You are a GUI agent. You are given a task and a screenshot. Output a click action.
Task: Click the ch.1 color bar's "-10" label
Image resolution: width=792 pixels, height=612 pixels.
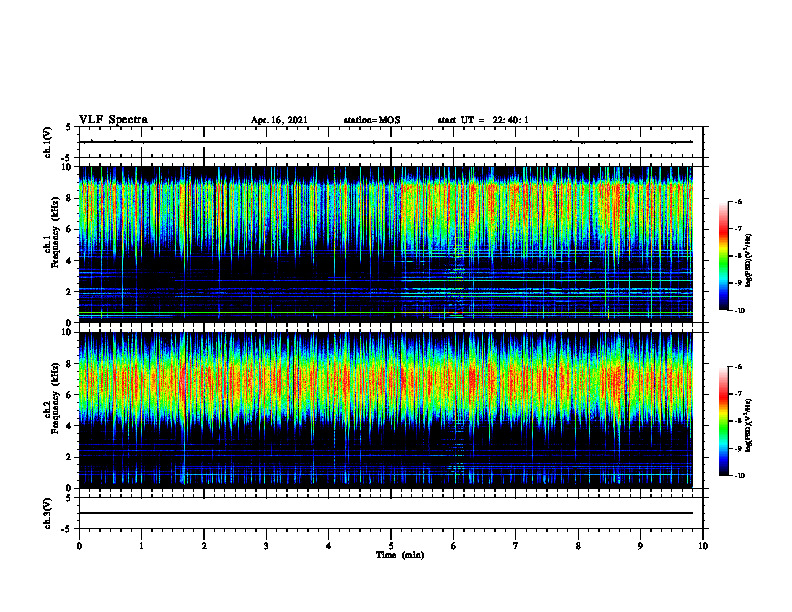pos(739,311)
